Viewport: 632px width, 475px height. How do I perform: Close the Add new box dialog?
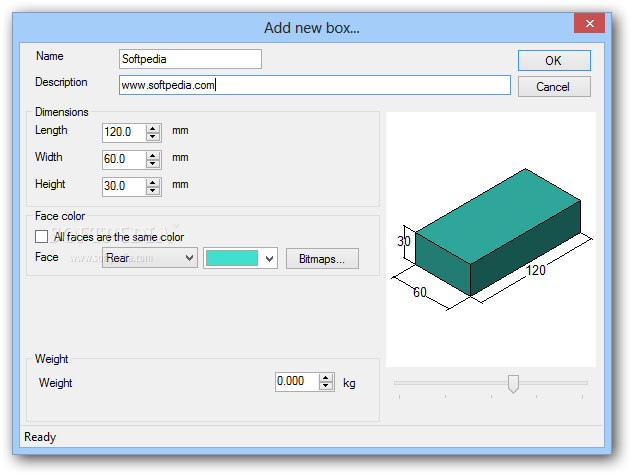click(589, 23)
